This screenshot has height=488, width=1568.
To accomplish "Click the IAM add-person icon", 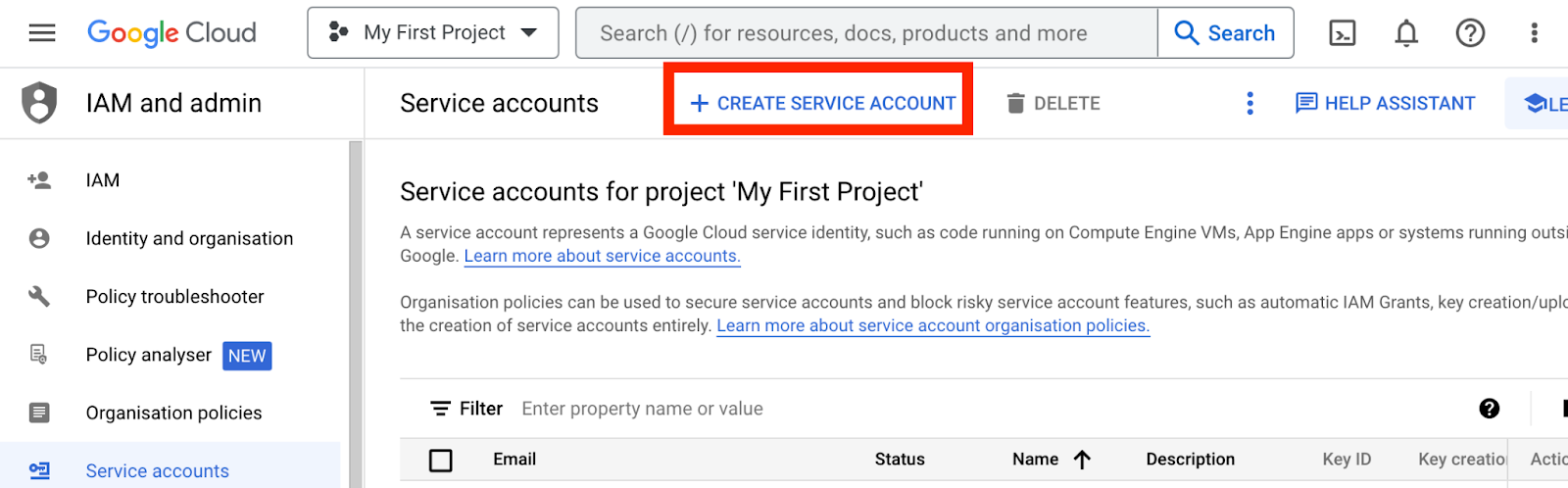I will coord(39,180).
